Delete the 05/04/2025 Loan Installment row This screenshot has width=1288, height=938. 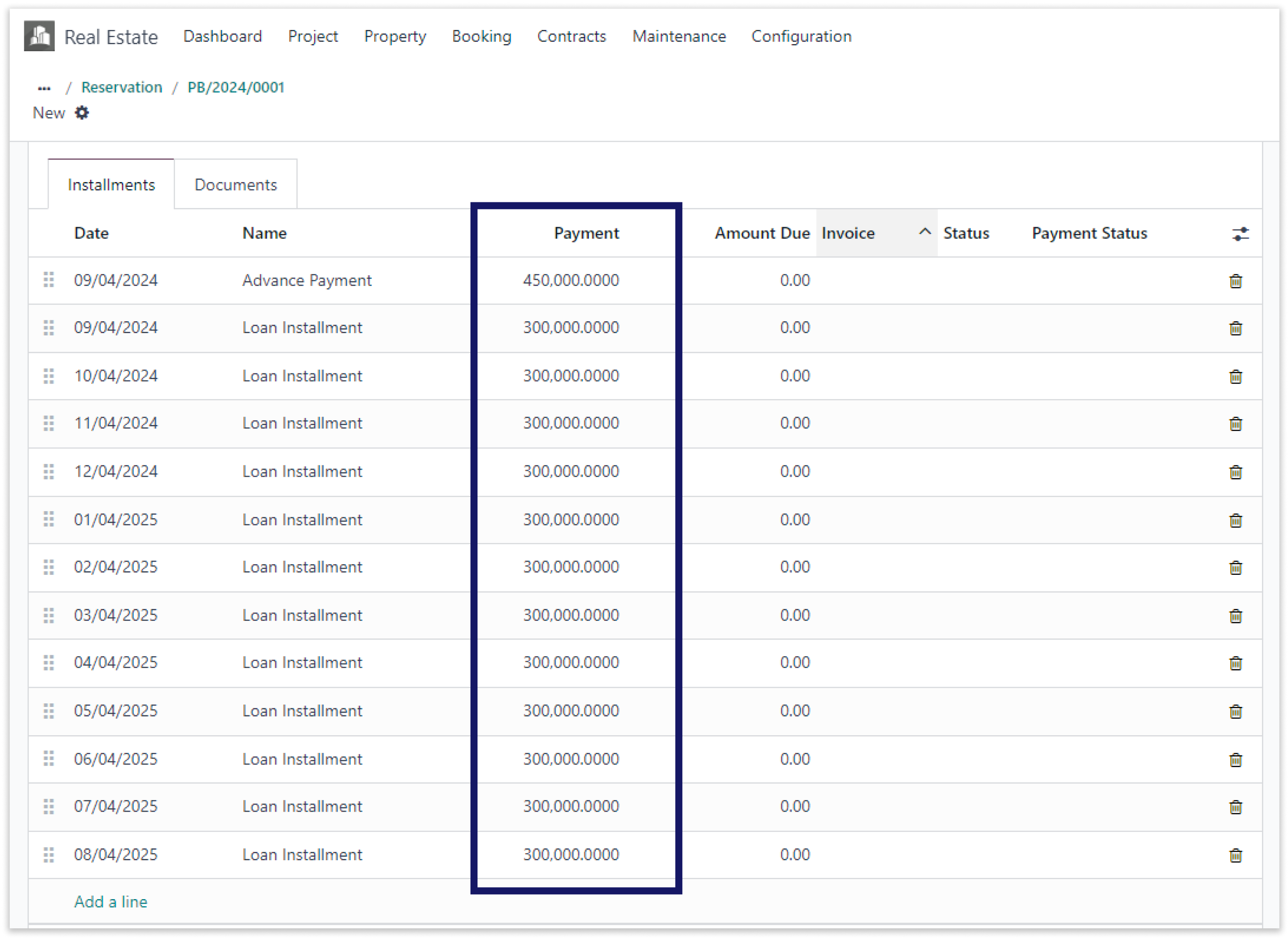click(x=1235, y=711)
